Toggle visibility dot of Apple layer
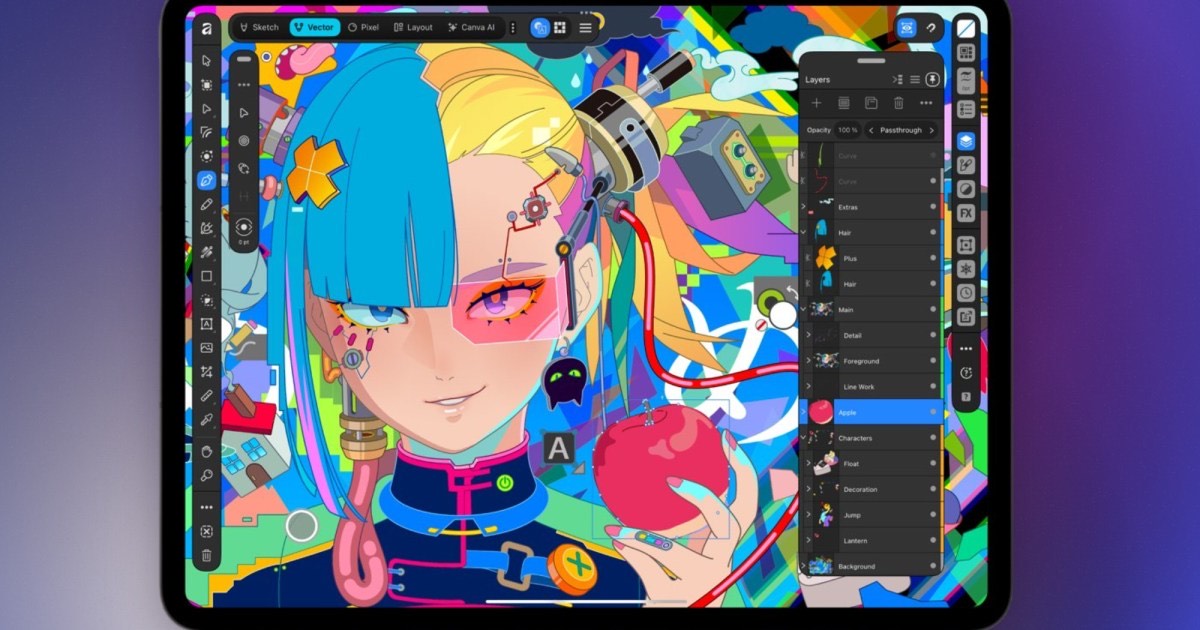 [933, 413]
